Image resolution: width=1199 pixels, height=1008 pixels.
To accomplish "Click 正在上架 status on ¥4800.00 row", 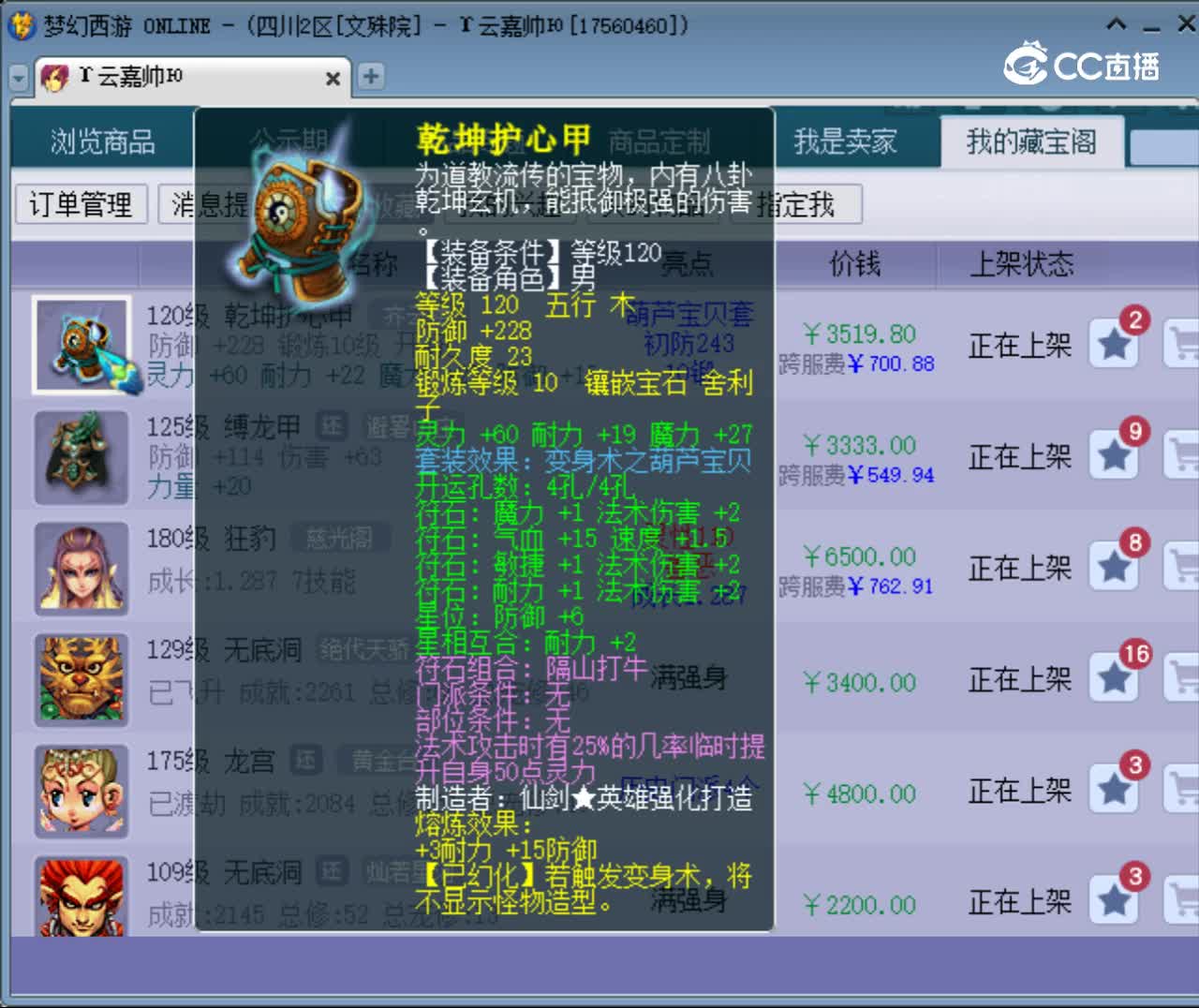I will pyautogui.click(x=1020, y=792).
